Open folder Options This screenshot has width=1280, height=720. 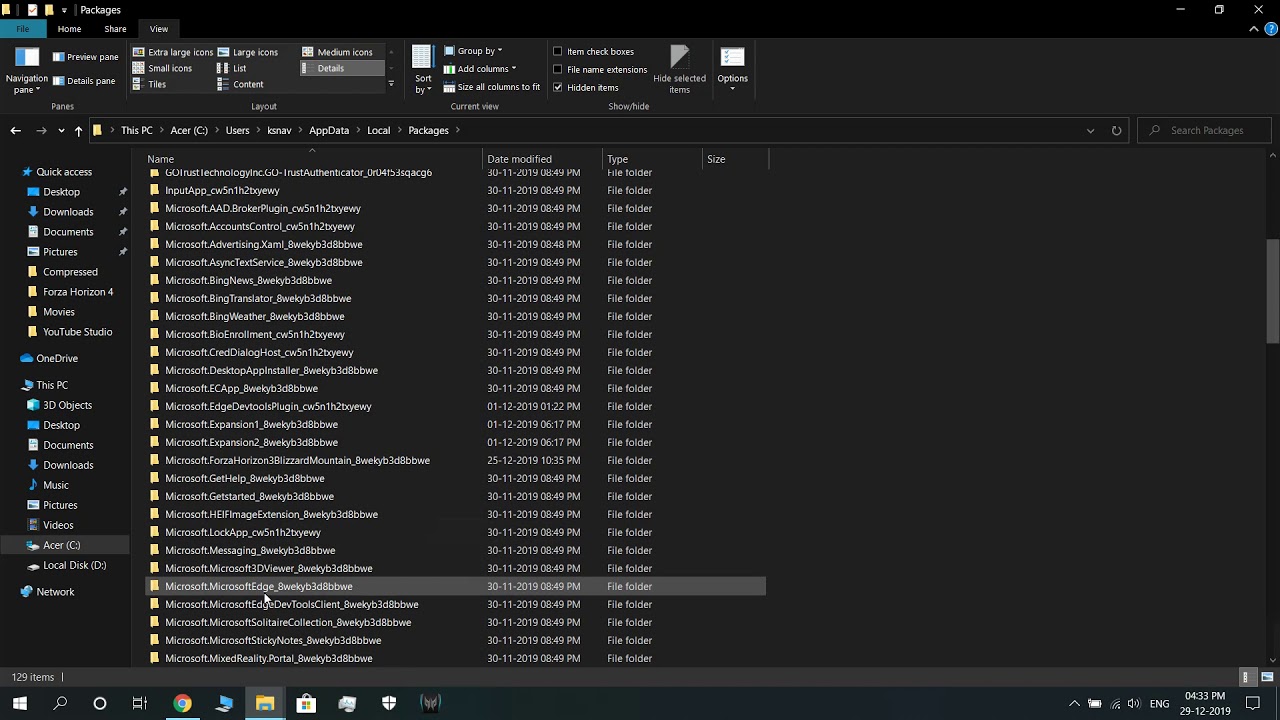pyautogui.click(x=732, y=71)
